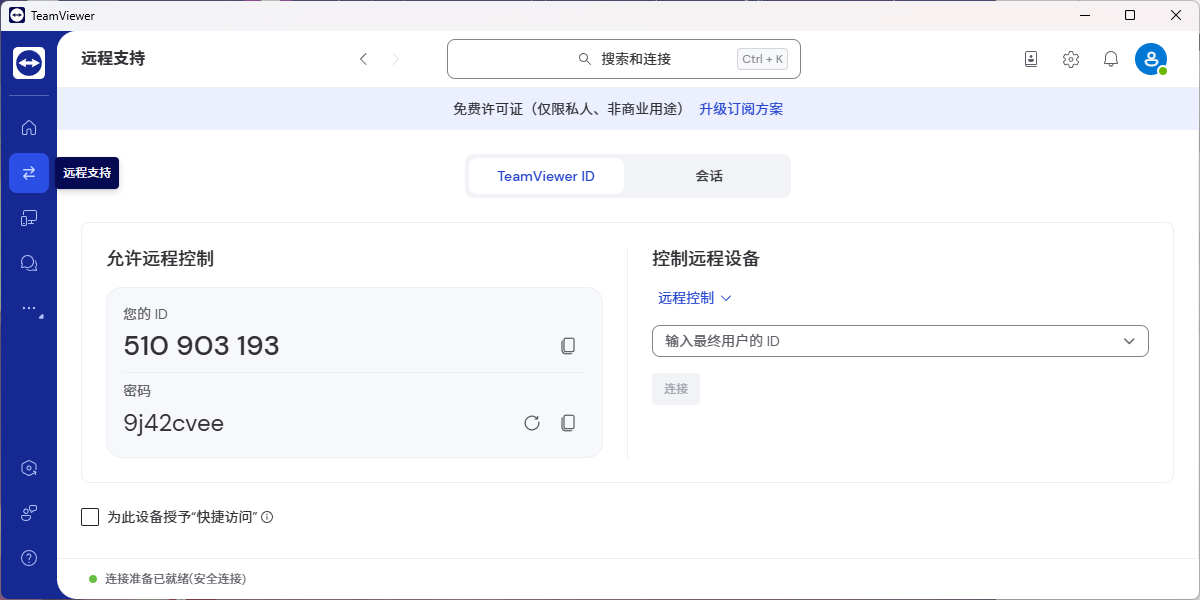Switch to the 会话 tab

pos(709,176)
